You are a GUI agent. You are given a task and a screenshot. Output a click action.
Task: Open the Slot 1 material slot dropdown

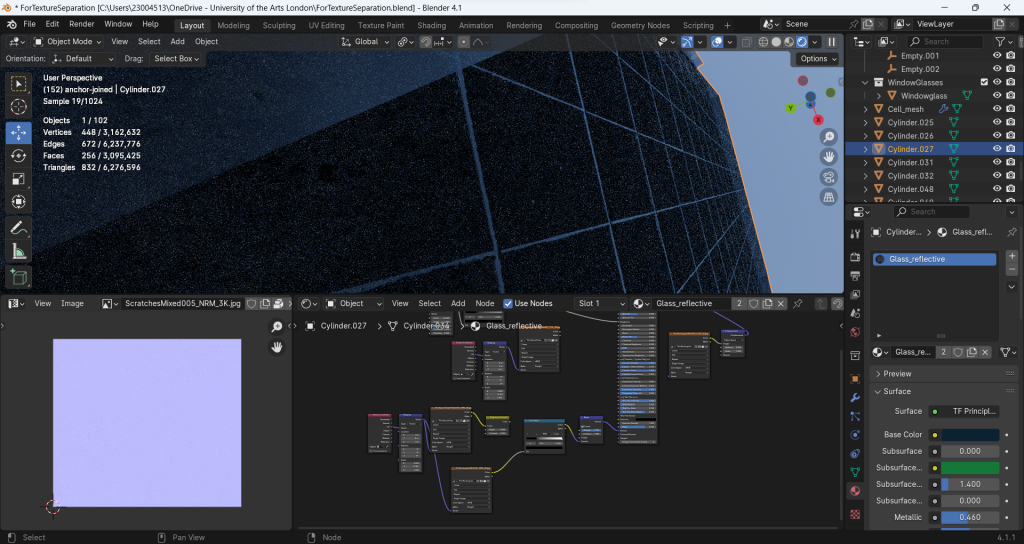pyautogui.click(x=601, y=303)
